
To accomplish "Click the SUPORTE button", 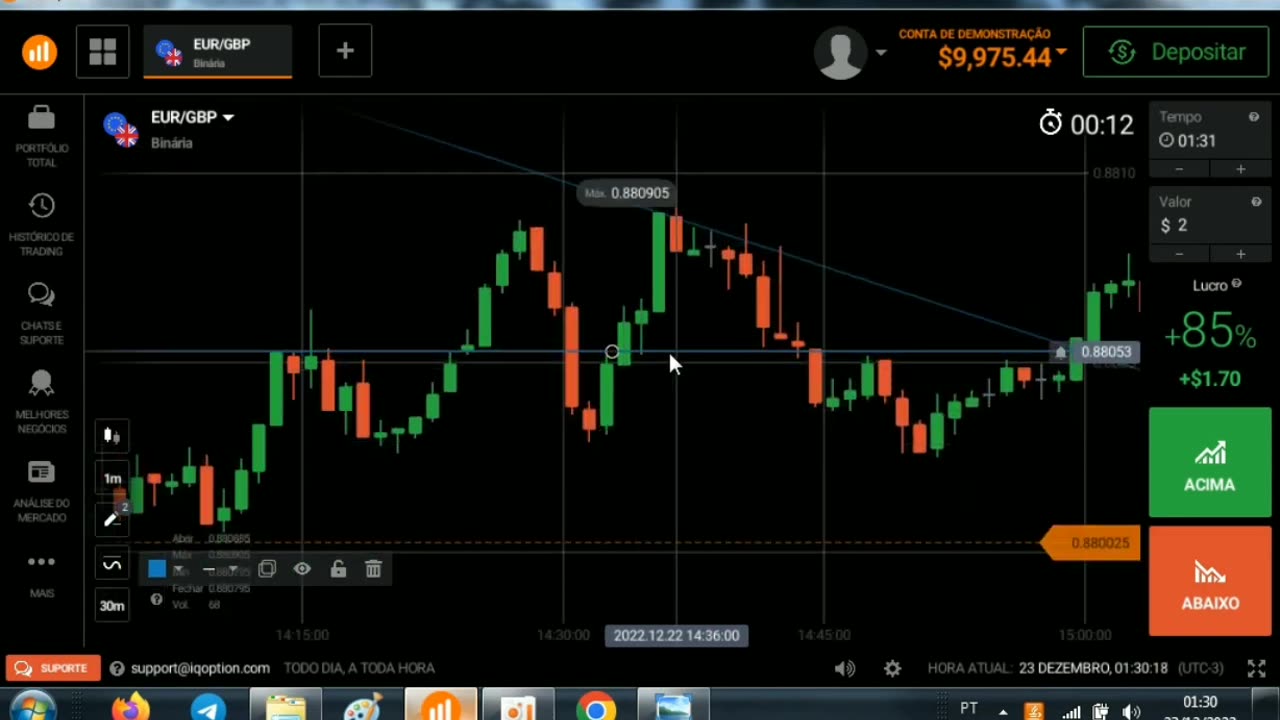I will [53, 668].
